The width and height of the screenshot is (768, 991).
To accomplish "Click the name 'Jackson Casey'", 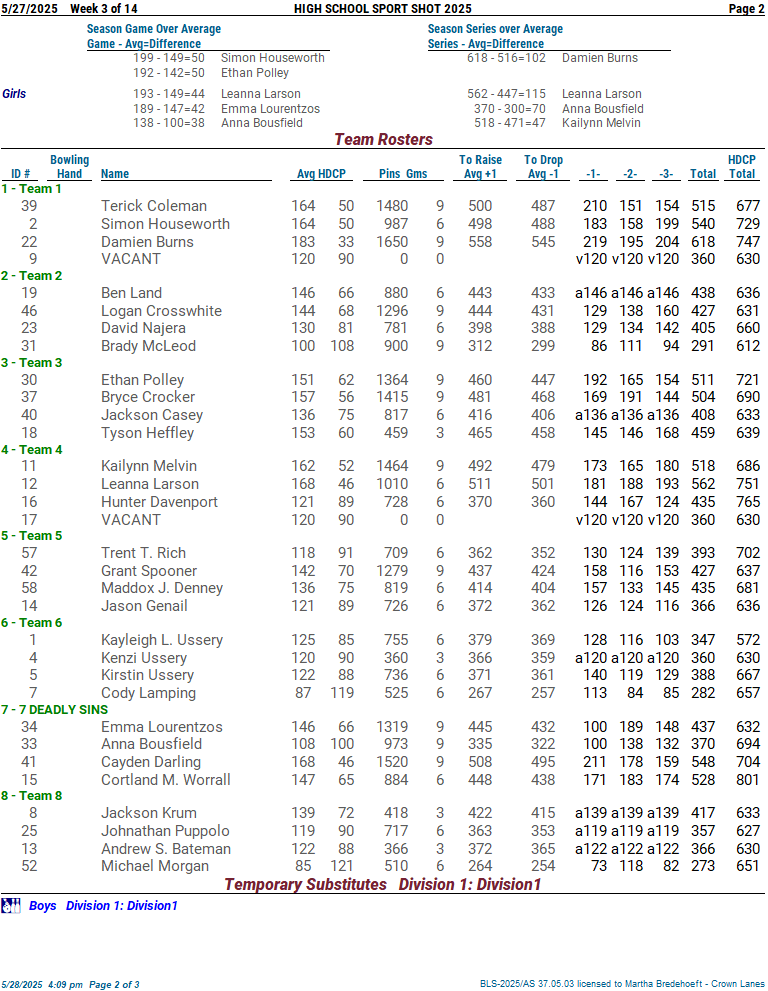I will pos(152,415).
